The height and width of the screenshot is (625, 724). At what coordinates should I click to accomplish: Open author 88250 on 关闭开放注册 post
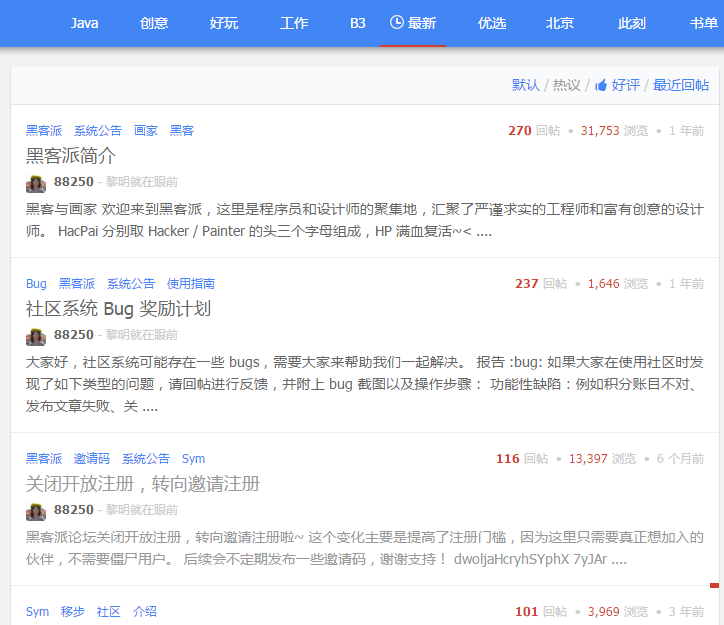point(74,510)
